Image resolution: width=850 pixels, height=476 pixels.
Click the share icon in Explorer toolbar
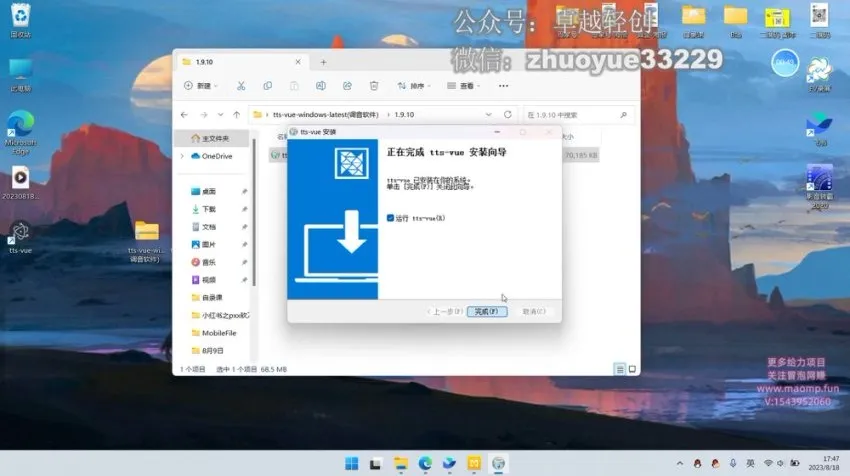347,86
